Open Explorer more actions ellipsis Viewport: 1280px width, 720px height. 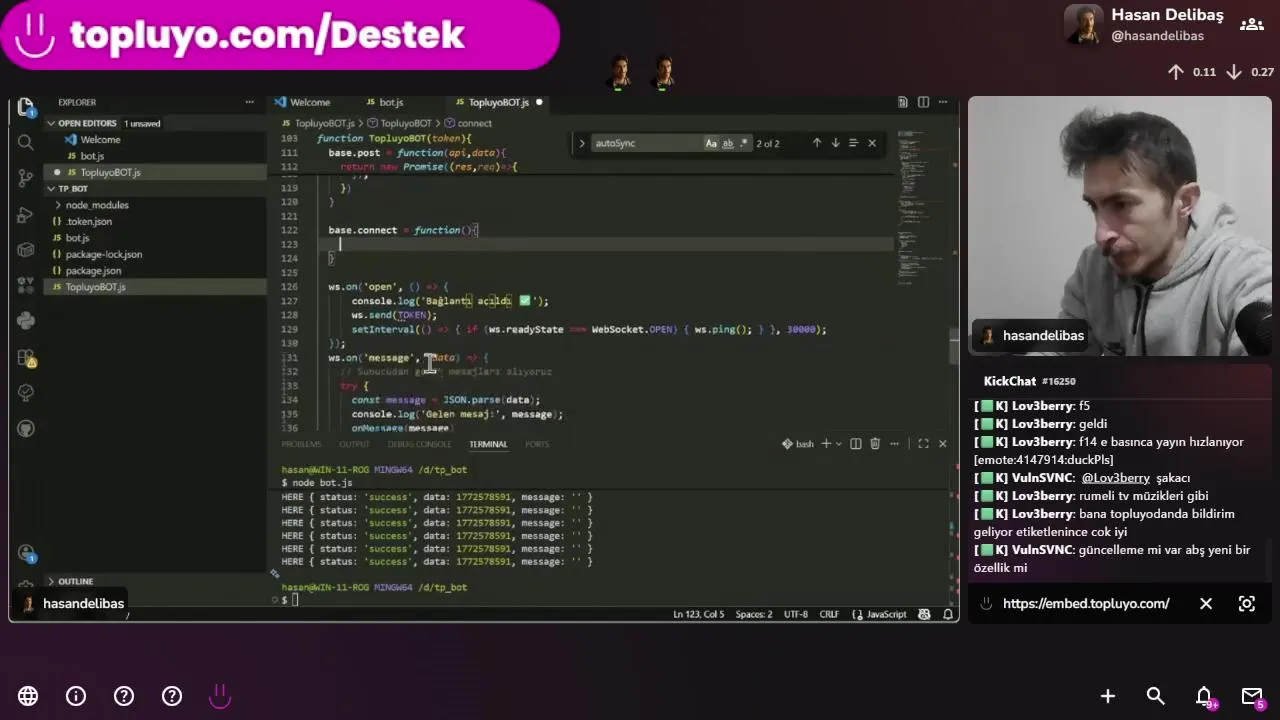(x=249, y=102)
